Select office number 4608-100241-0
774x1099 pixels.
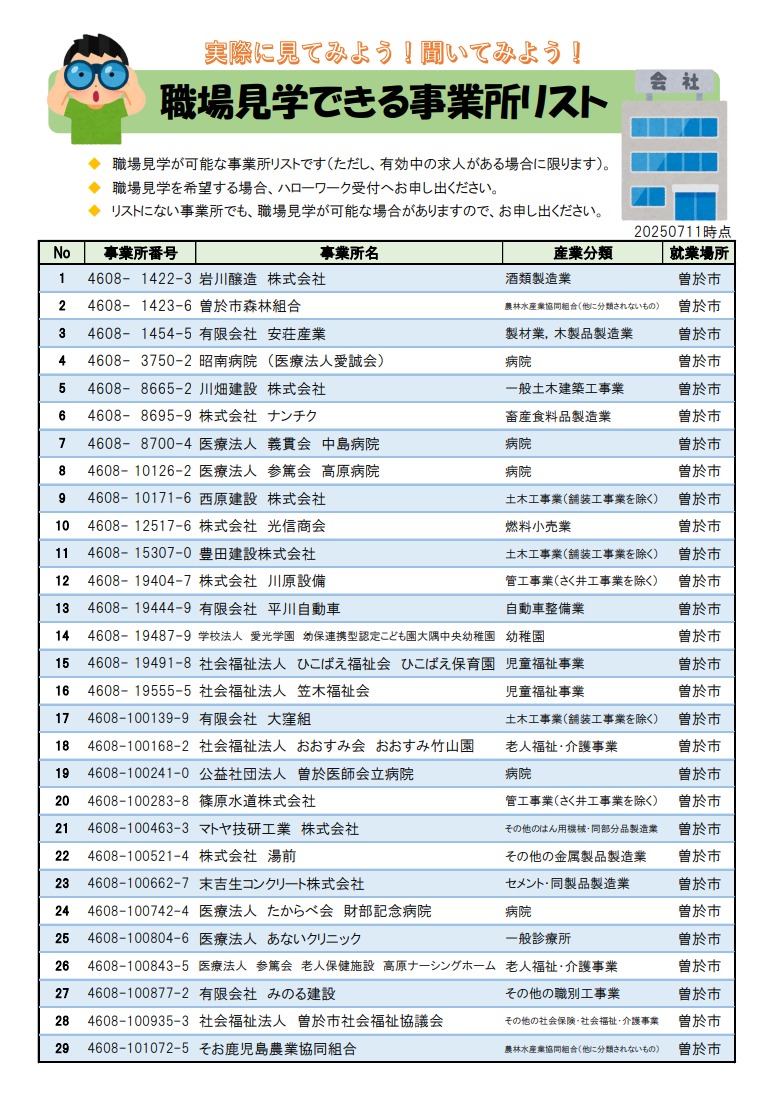click(138, 774)
